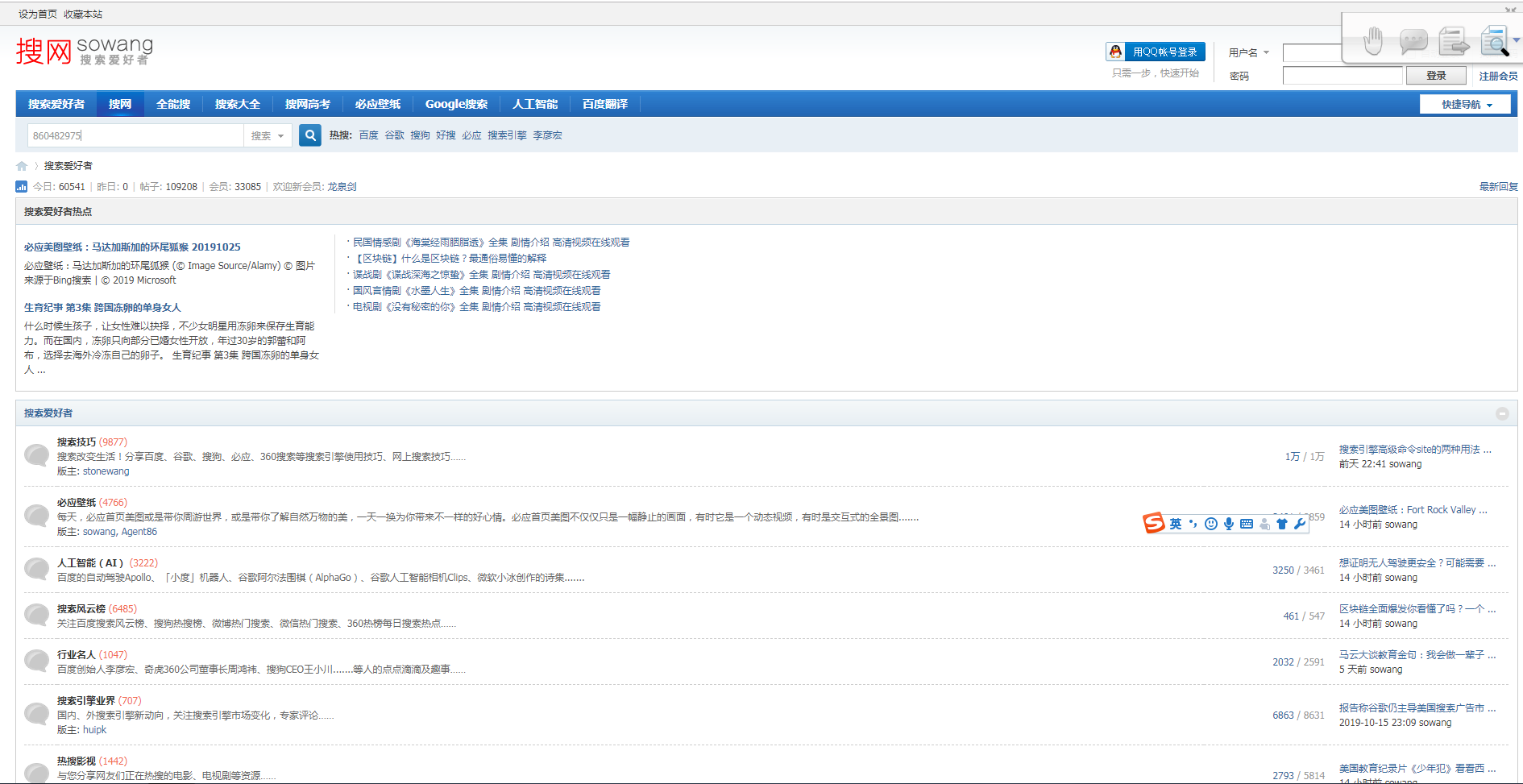Viewport: 1523px width, 784px height.
Task: Open the Google搜索 navigation tab
Action: [457, 104]
